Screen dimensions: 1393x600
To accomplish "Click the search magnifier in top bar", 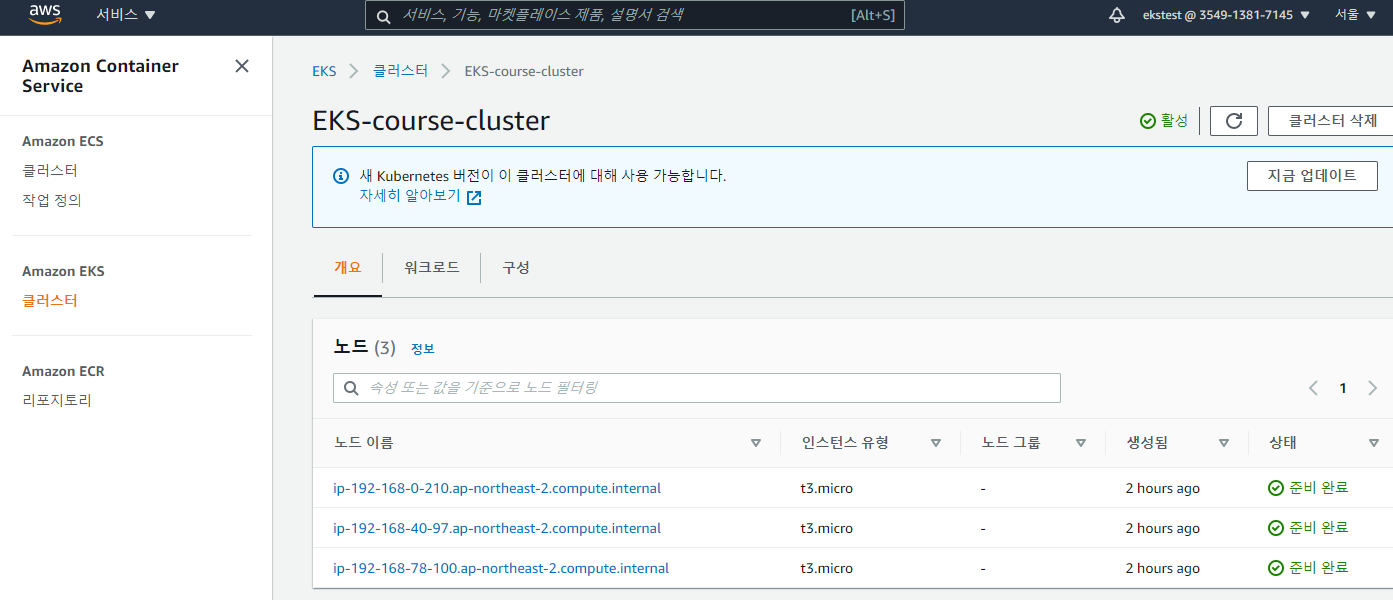I will coord(384,16).
